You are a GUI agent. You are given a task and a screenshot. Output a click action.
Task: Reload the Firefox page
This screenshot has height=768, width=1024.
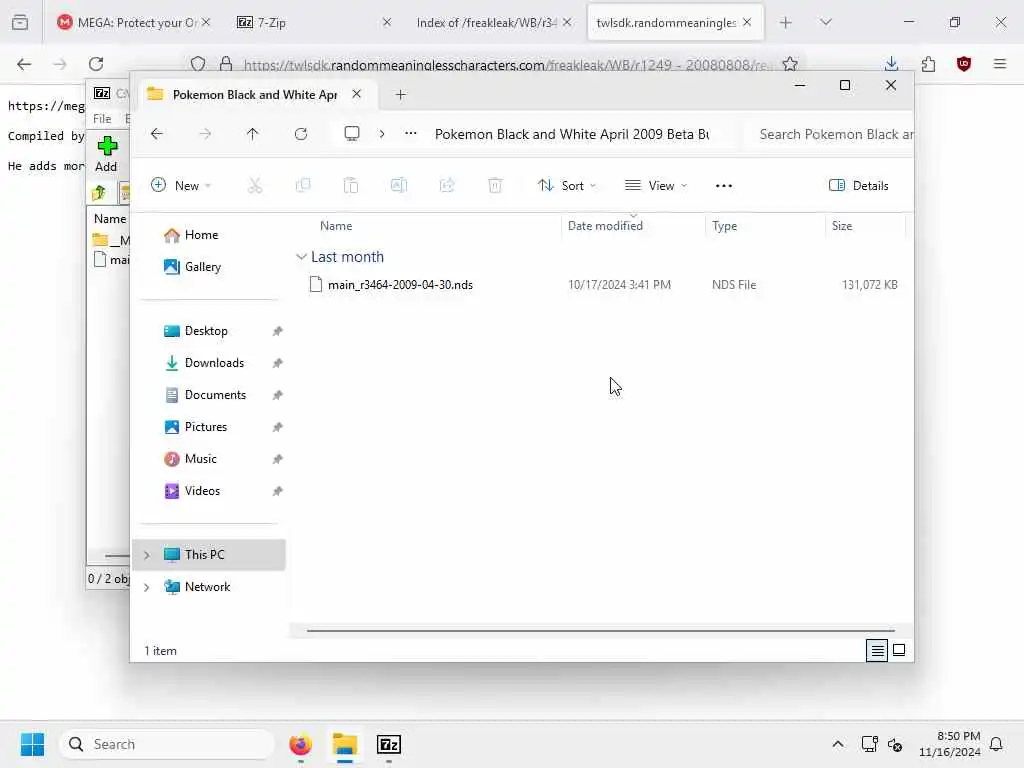click(96, 64)
